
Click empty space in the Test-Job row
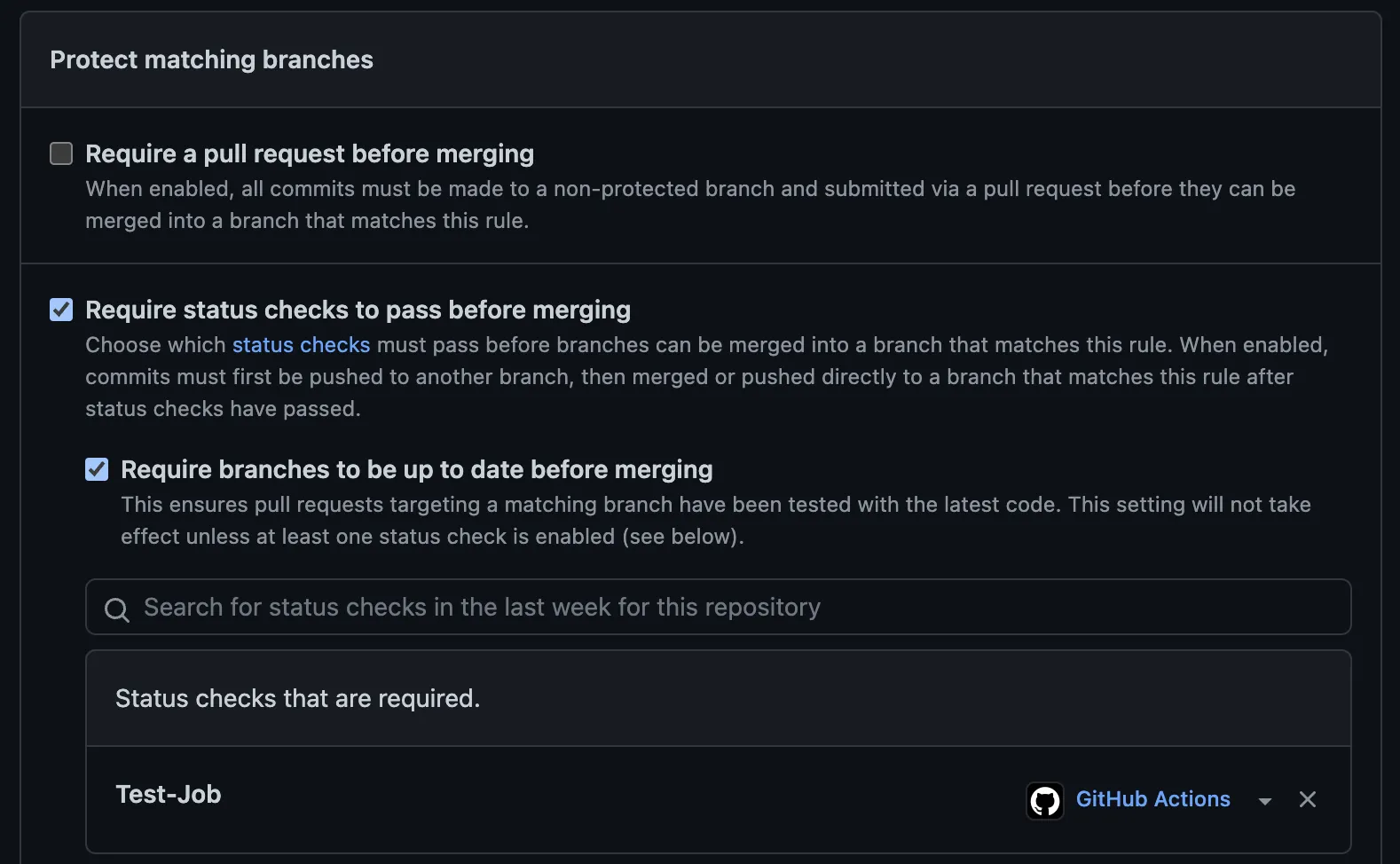click(621, 798)
